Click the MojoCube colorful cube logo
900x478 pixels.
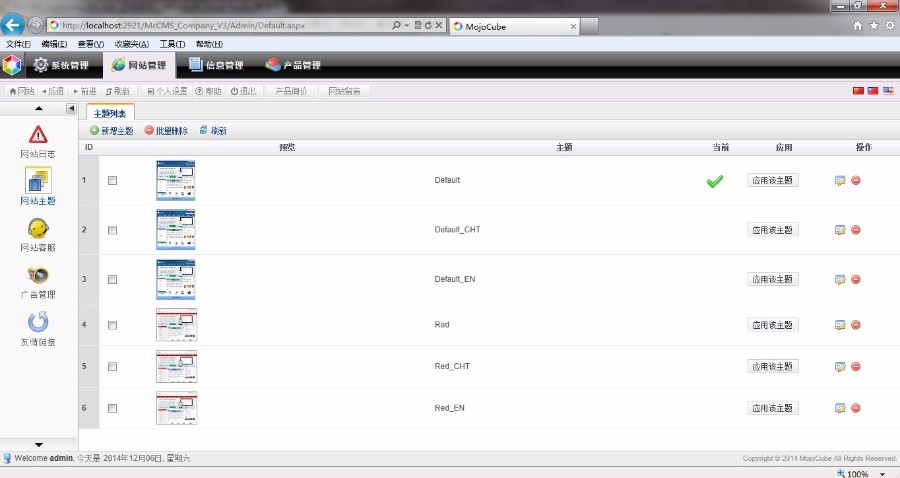point(11,65)
